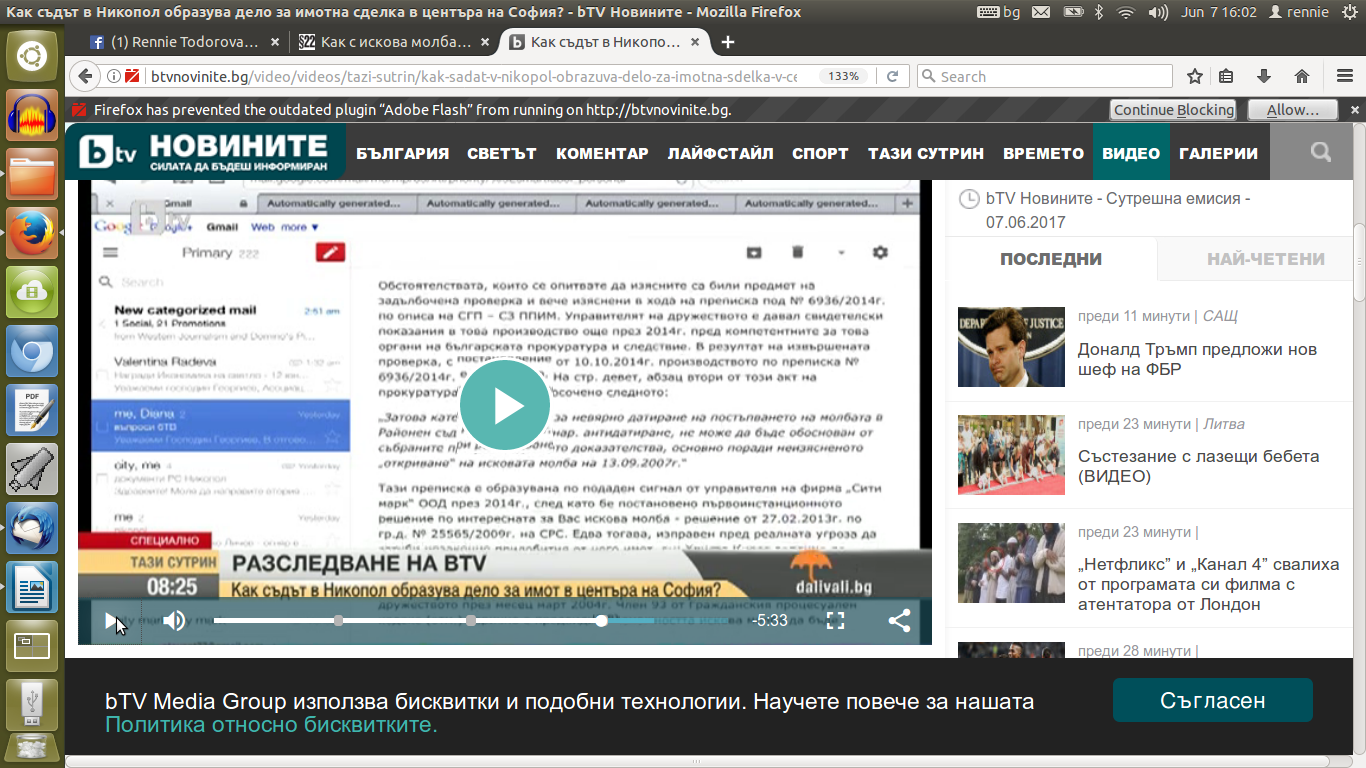The height and width of the screenshot is (768, 1366).
Task: Open the Files manager in the dock
Action: pyautogui.click(x=32, y=176)
